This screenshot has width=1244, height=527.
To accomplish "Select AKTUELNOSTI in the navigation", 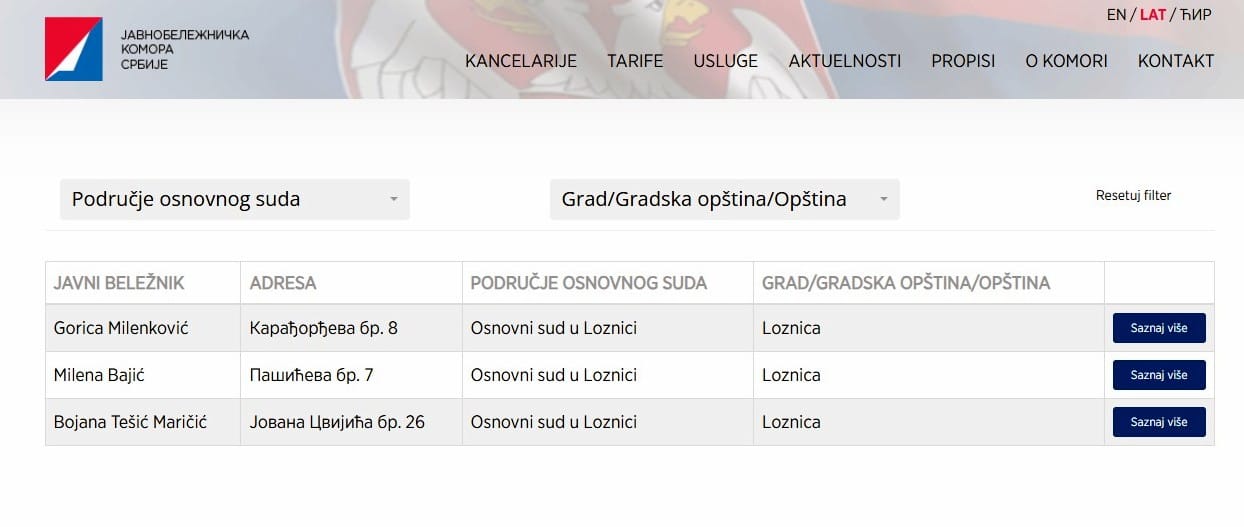I will [x=845, y=61].
